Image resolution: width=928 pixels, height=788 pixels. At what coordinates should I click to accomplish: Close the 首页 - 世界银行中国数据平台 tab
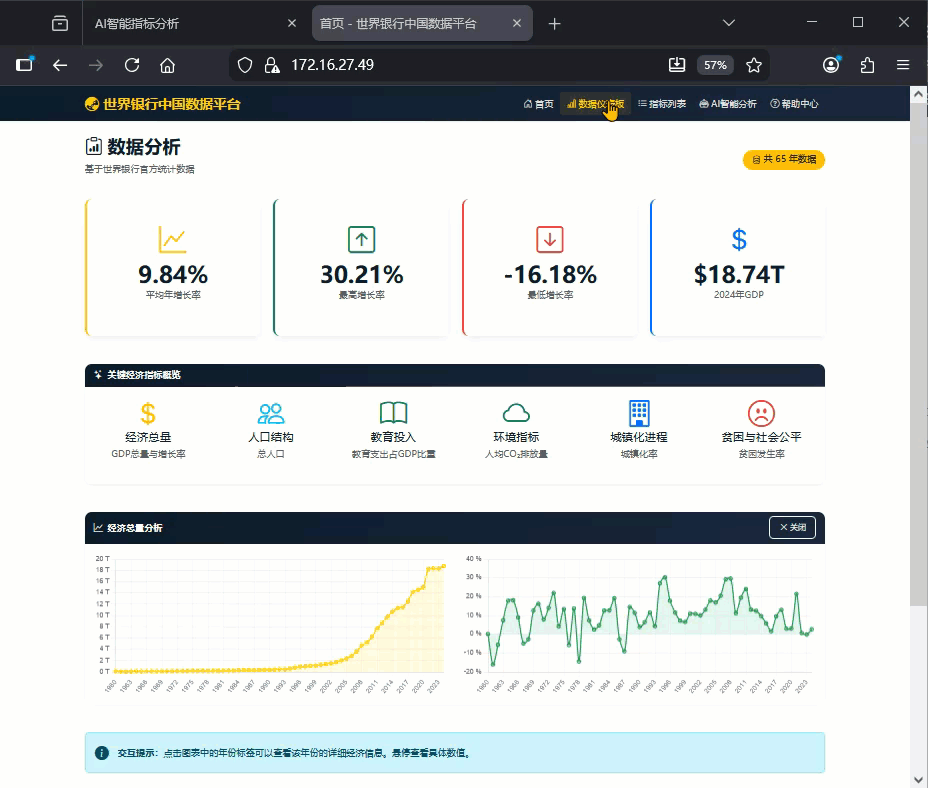click(517, 23)
